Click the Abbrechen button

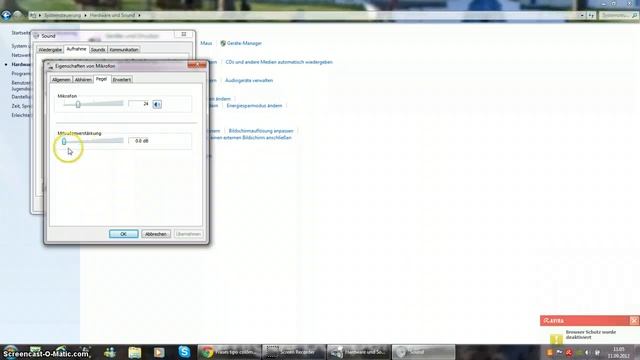click(x=156, y=234)
